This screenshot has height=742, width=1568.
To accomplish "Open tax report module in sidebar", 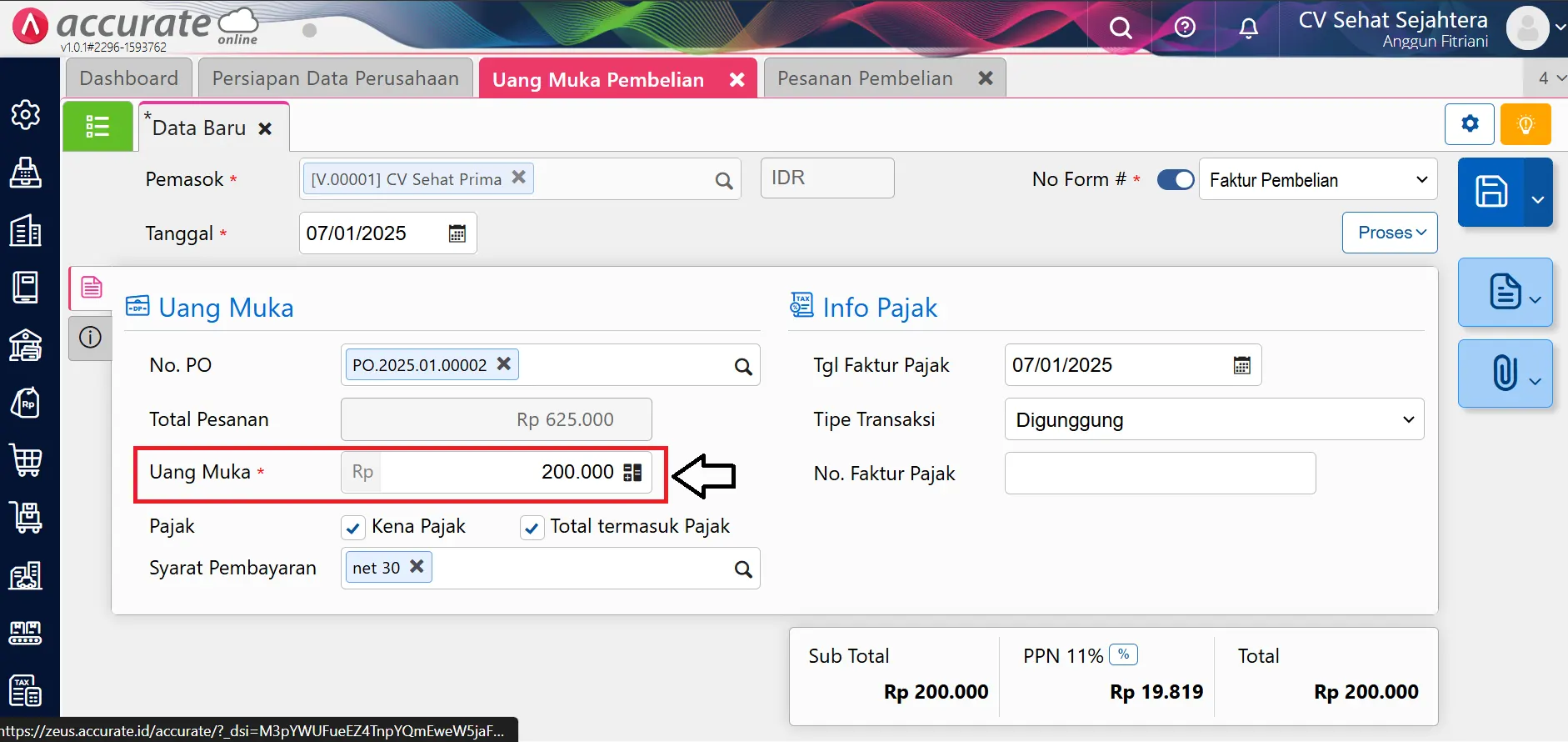I will coord(26,690).
